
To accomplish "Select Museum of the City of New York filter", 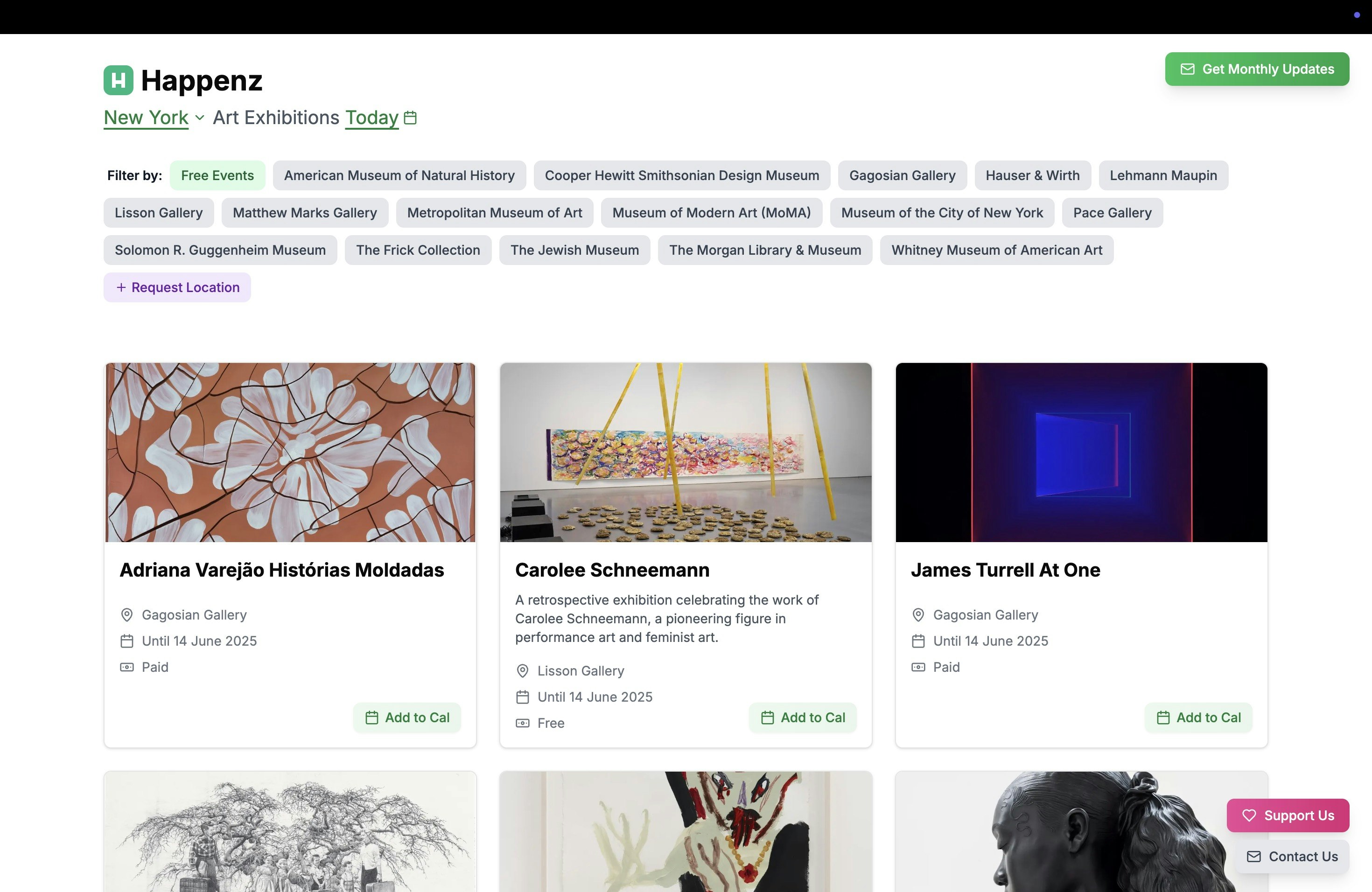I will [942, 213].
